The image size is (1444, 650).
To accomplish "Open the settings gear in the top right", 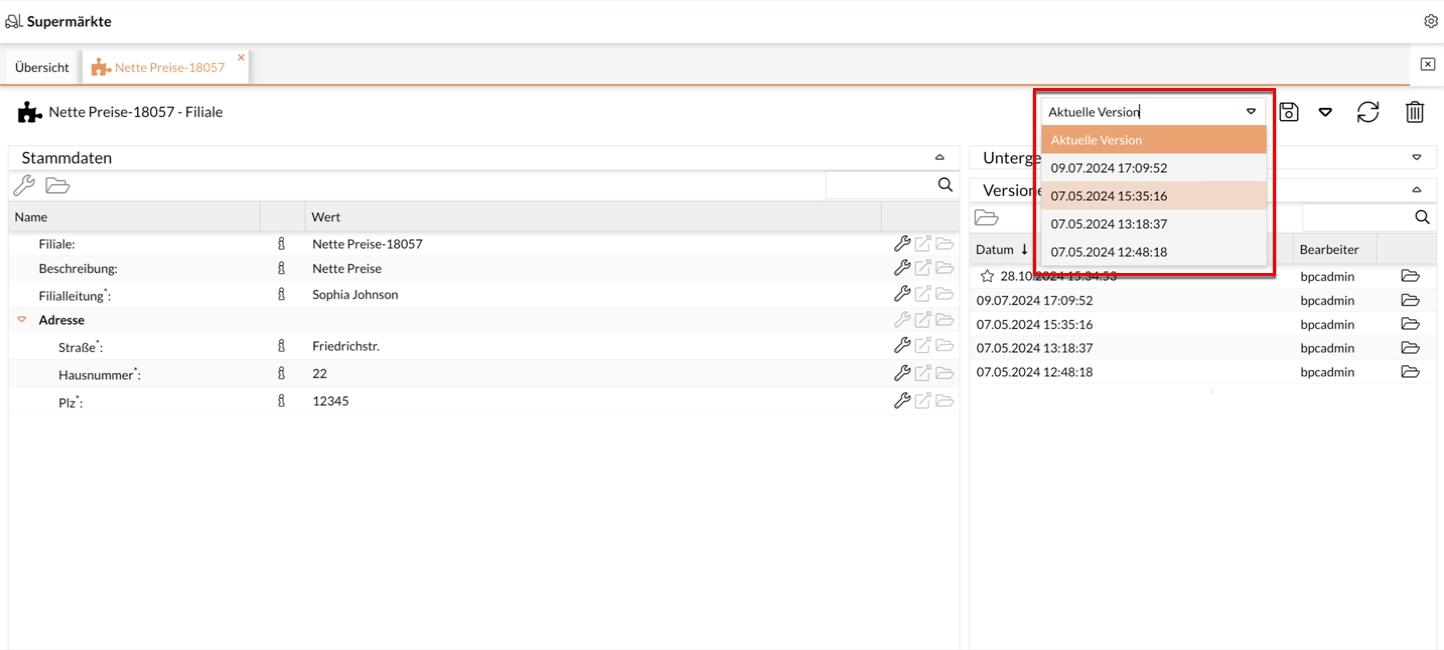I will point(1430,21).
